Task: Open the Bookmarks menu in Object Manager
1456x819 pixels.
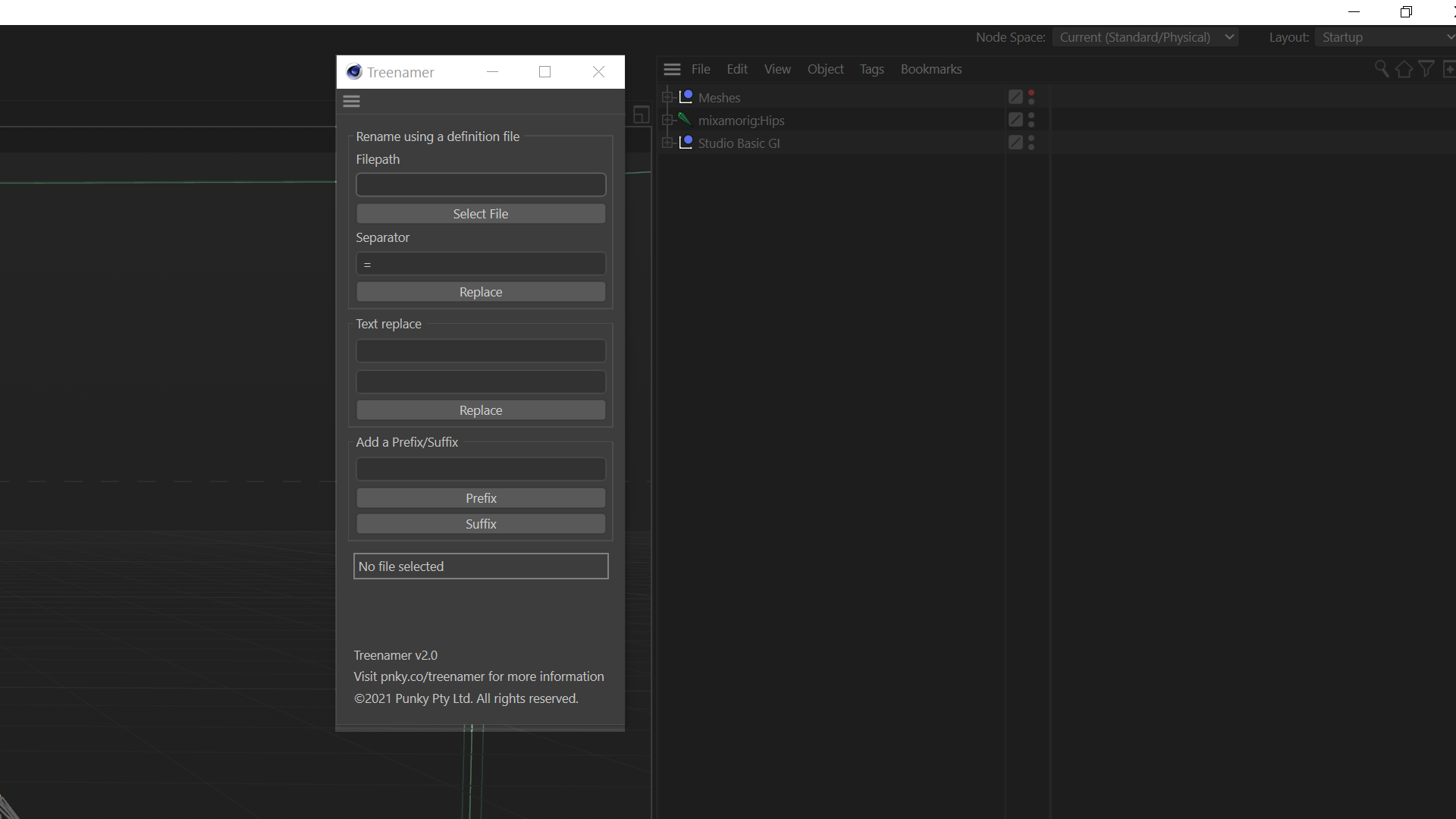Action: (931, 69)
